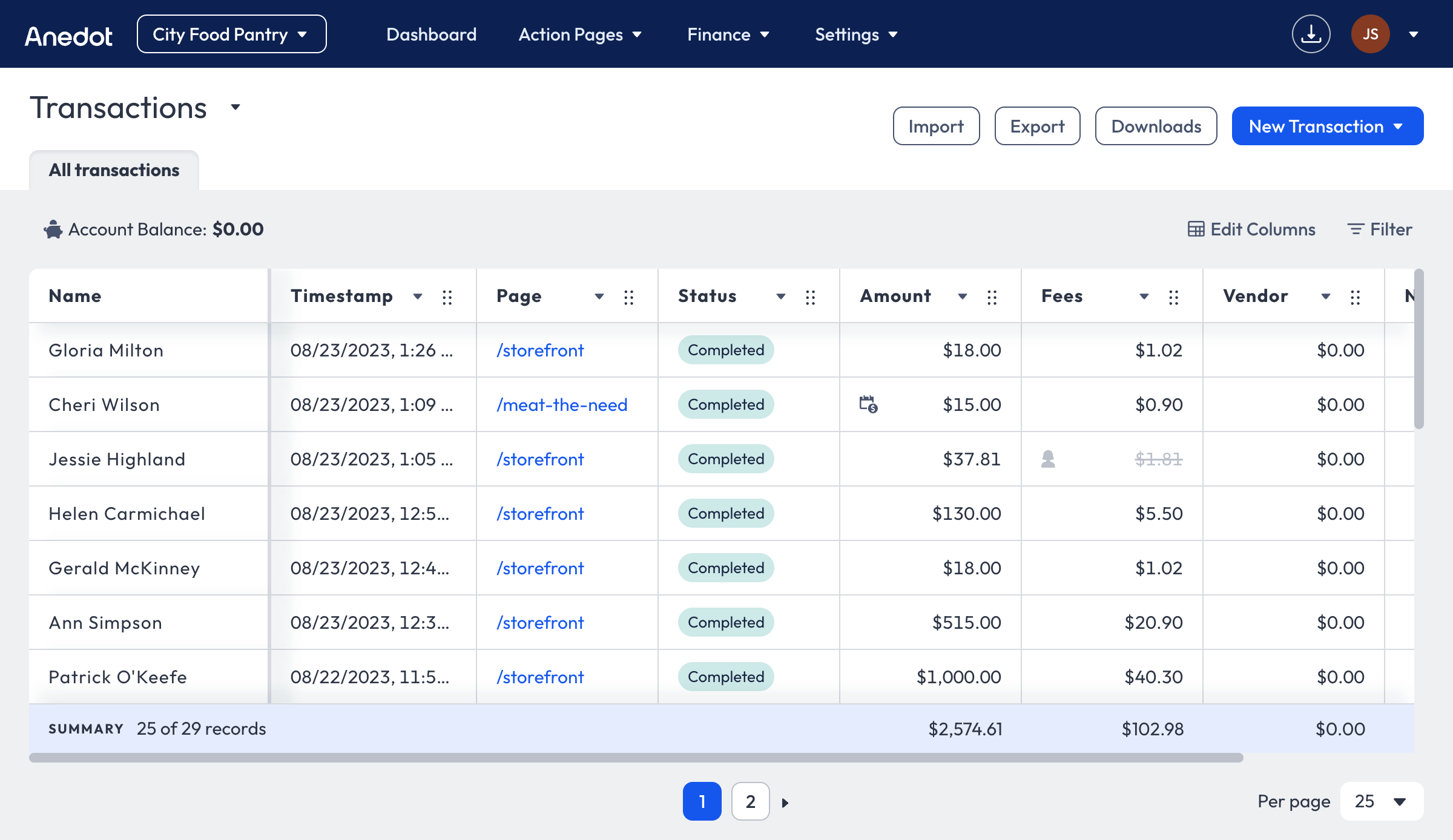Image resolution: width=1453 pixels, height=840 pixels.
Task: Click the Edit Columns table icon
Action: click(1196, 229)
